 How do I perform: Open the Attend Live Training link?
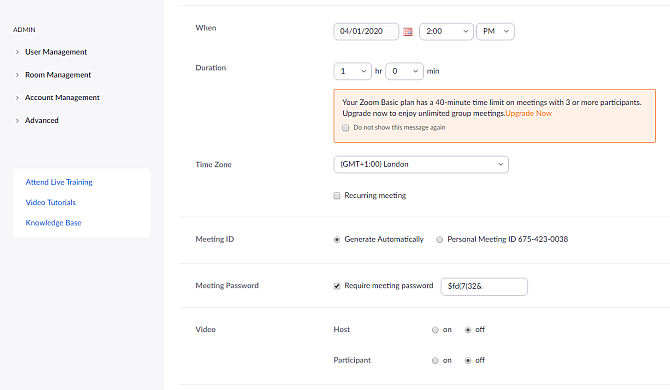(x=59, y=182)
